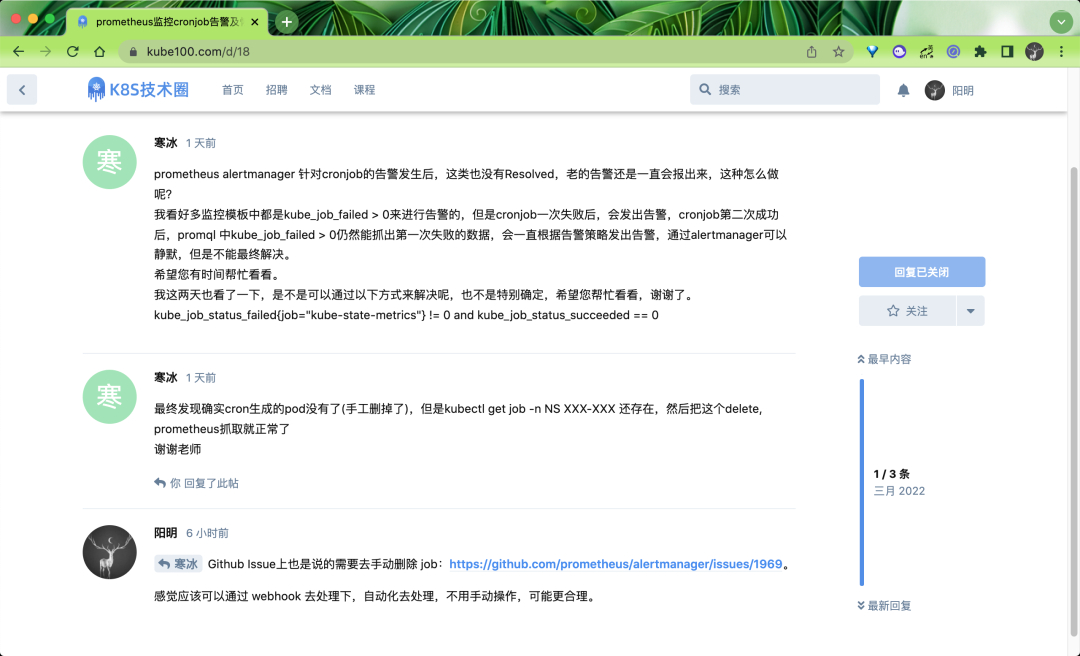Open 阳明's name on the reply post
Image resolution: width=1080 pixels, height=656 pixels.
click(x=165, y=533)
